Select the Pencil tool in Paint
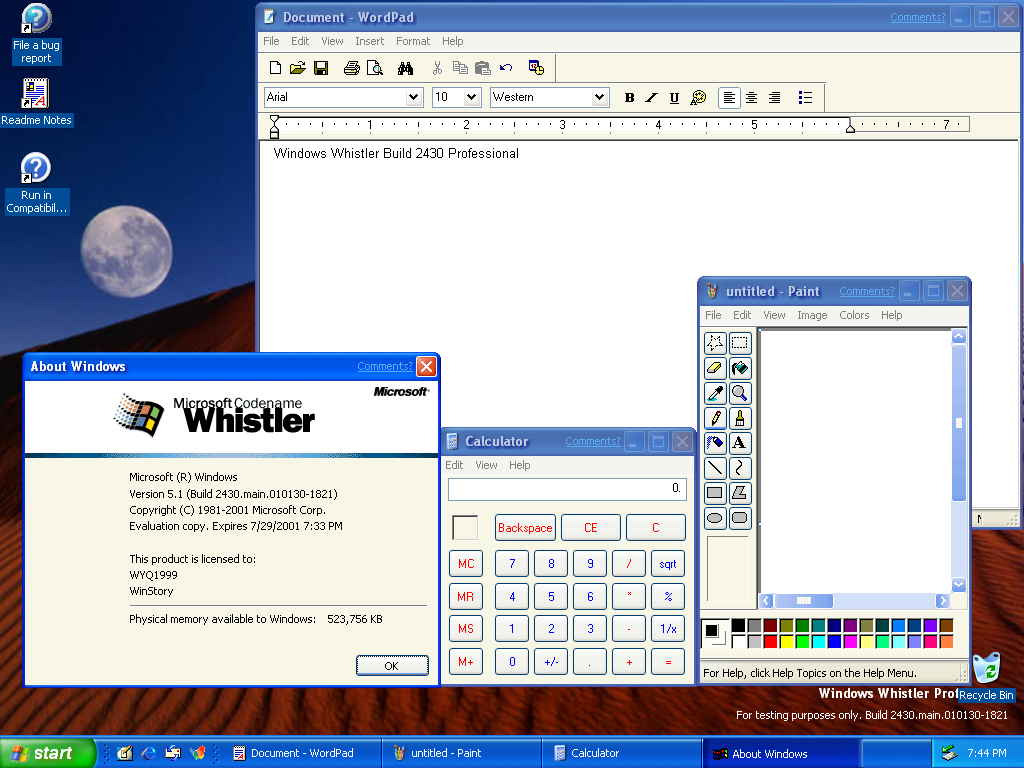 click(715, 418)
